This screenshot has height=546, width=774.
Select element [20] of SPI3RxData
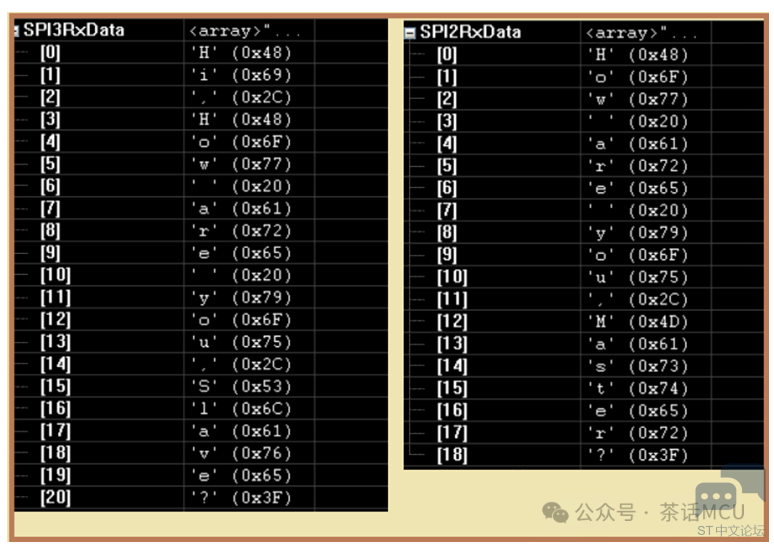pos(55,497)
